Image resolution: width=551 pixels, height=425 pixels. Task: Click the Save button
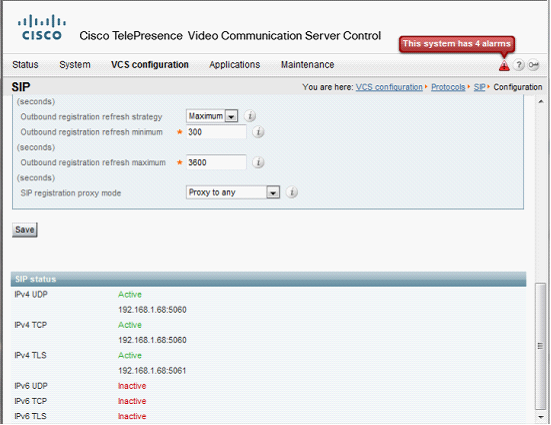pos(25,230)
